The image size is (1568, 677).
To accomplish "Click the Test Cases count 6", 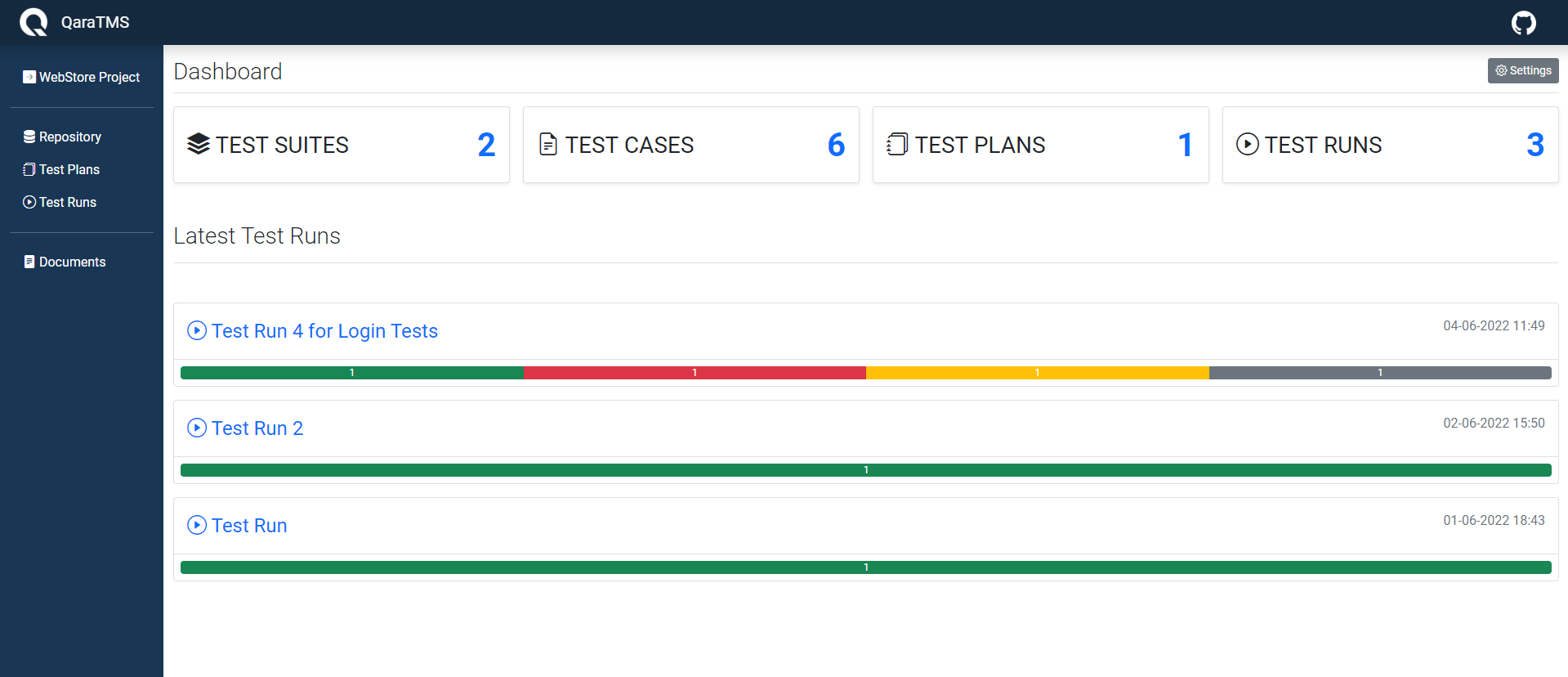I will pyautogui.click(x=836, y=145).
